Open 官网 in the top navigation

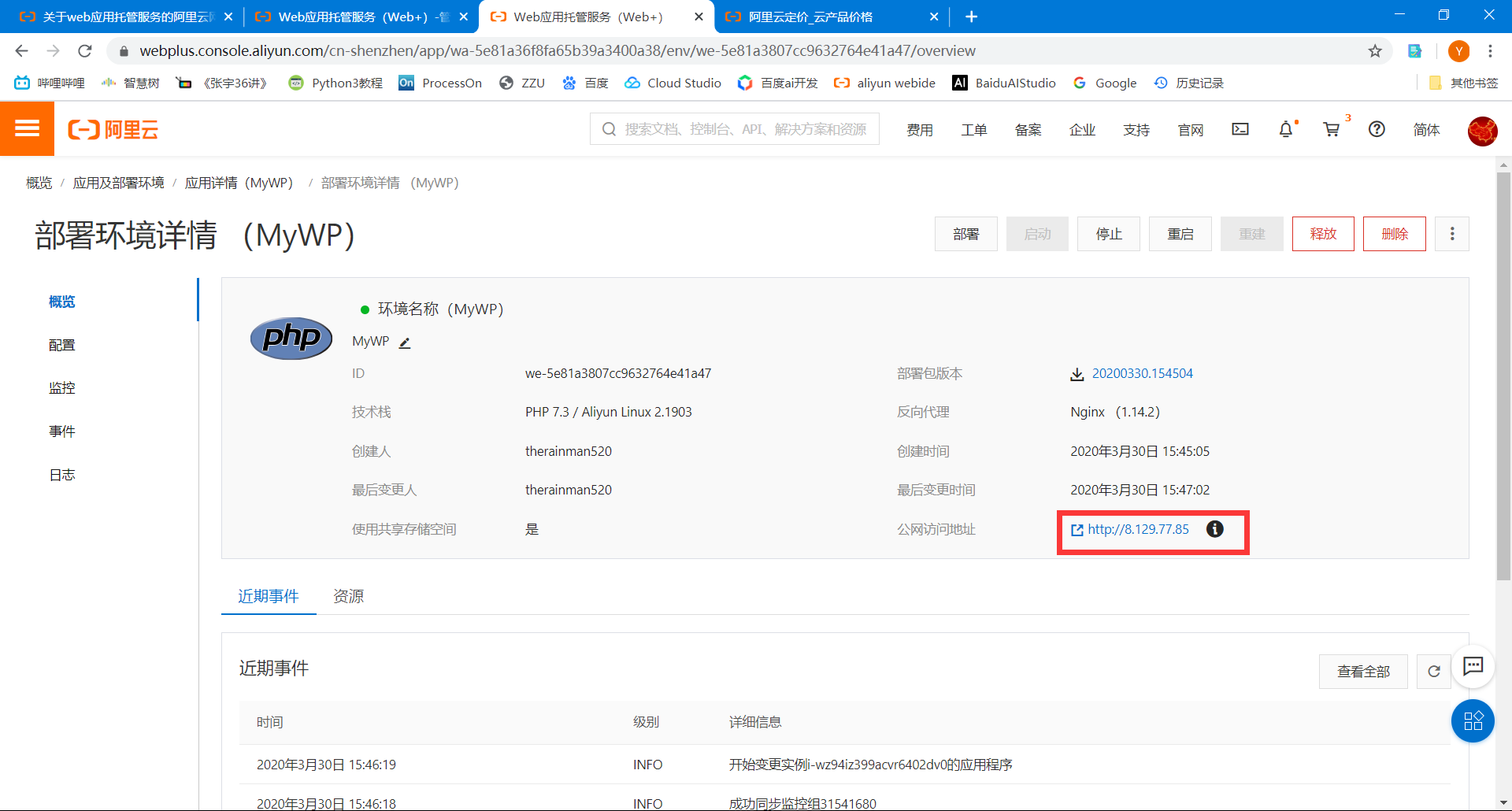tap(1191, 130)
